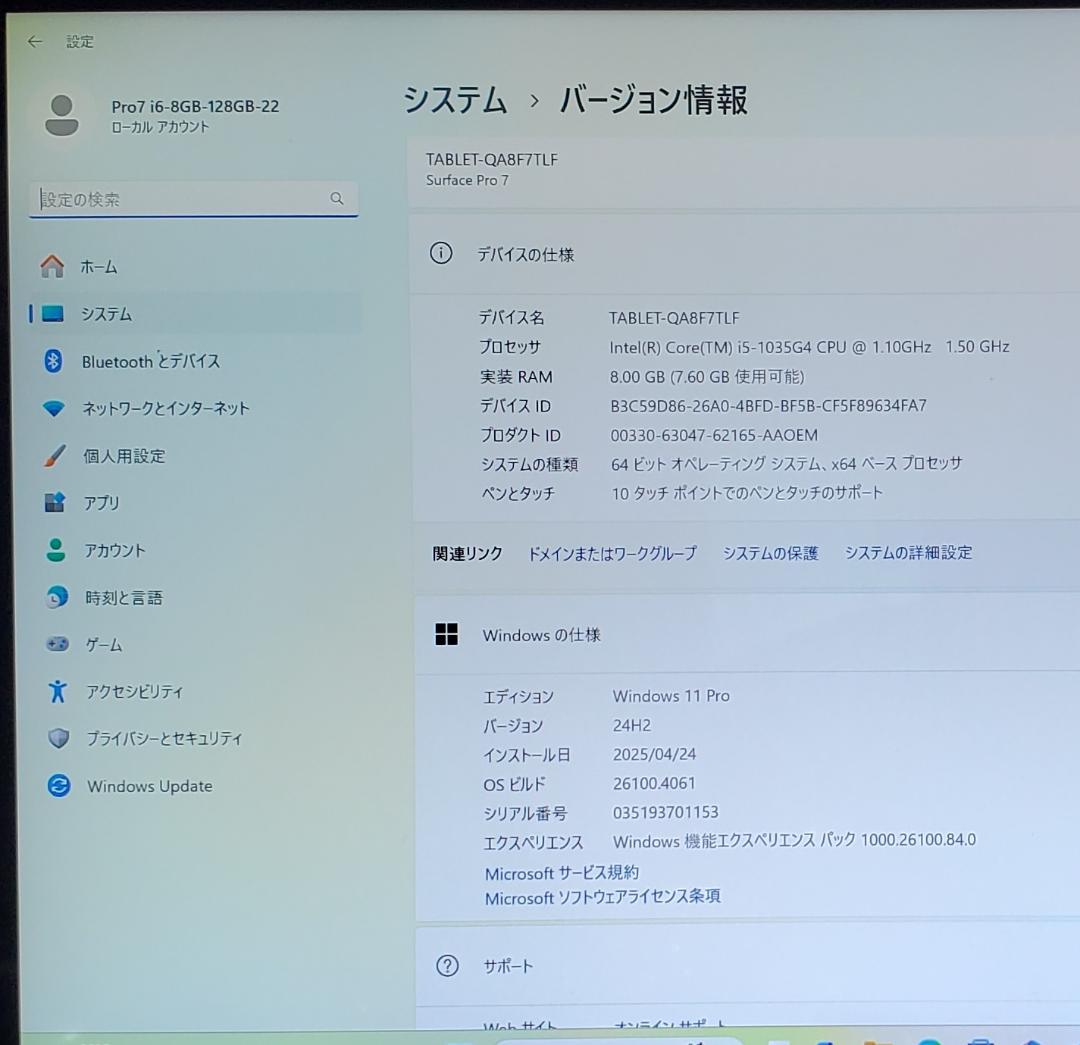Open the システムの詳細設定 link
This screenshot has height=1045, width=1080.
[x=907, y=553]
